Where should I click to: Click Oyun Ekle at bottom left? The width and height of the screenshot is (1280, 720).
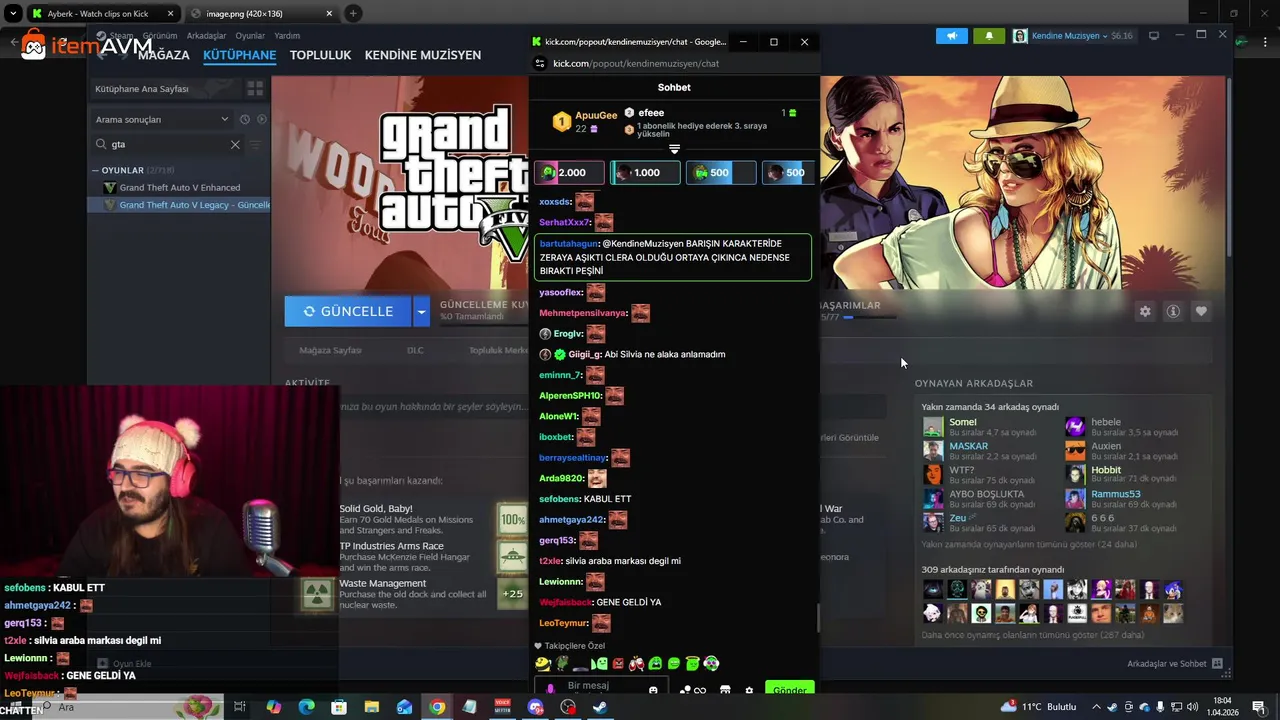coord(124,664)
